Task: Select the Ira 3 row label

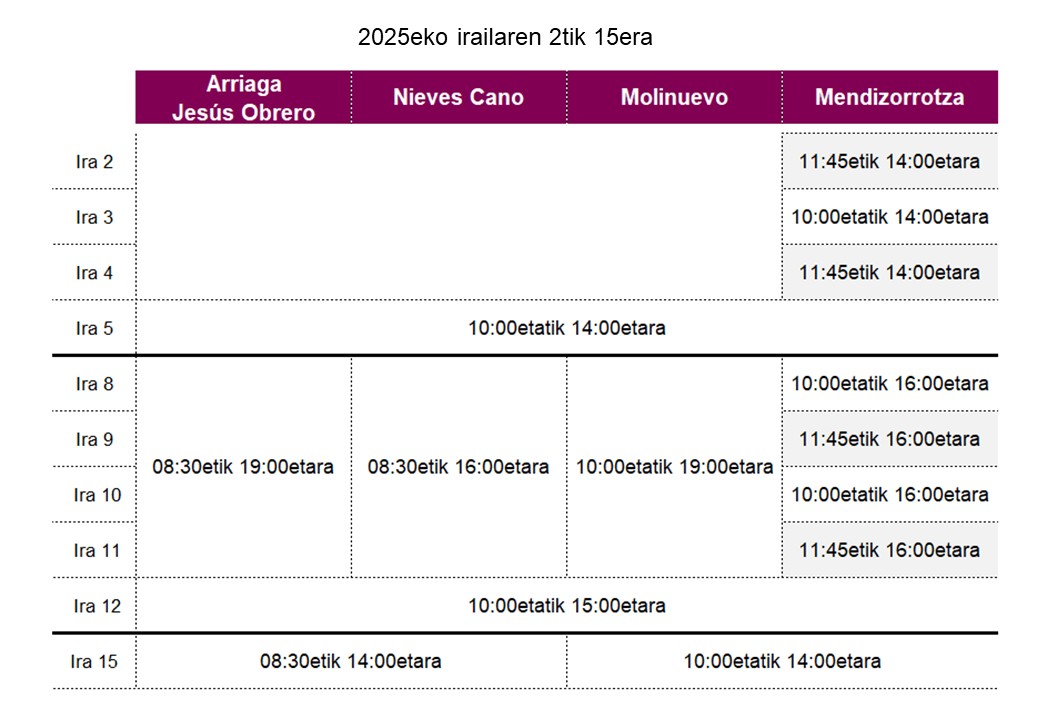Action: [94, 217]
